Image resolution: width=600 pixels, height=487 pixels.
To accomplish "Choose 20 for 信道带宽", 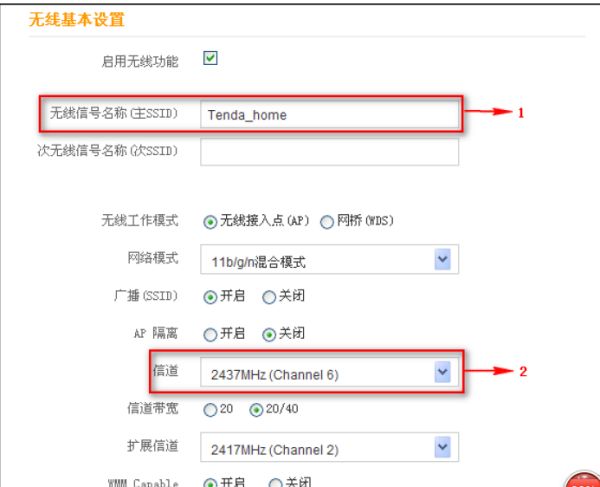I will pyautogui.click(x=210, y=409).
